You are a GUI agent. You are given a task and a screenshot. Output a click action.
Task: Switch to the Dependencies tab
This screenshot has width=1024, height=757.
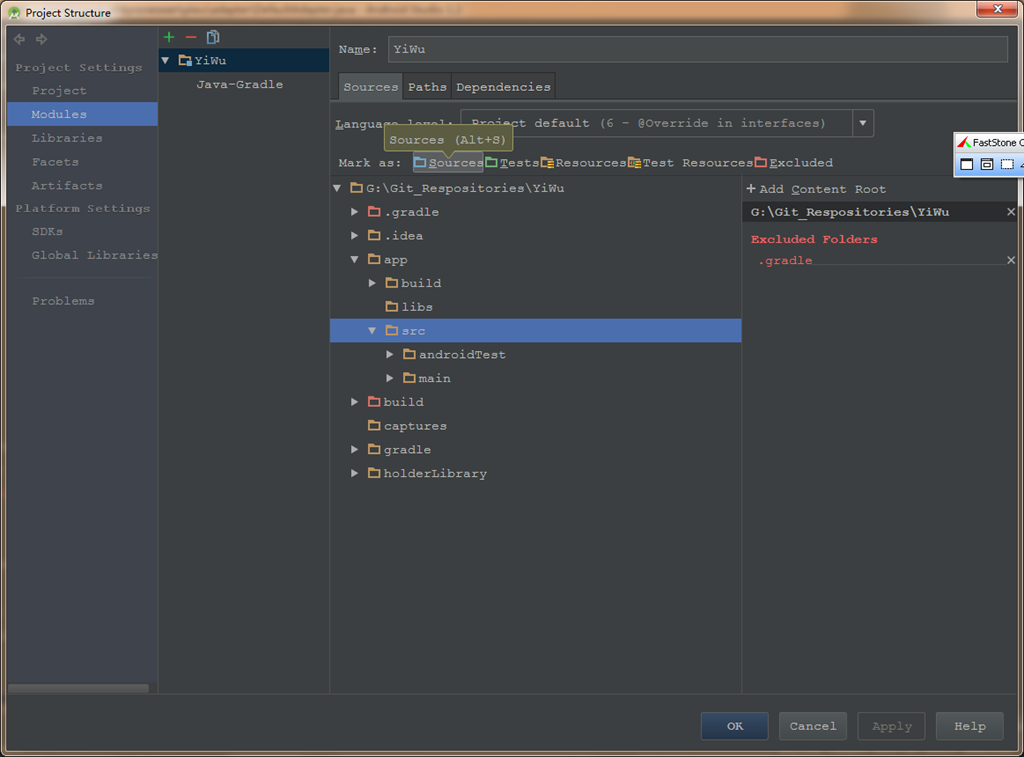[x=503, y=87]
